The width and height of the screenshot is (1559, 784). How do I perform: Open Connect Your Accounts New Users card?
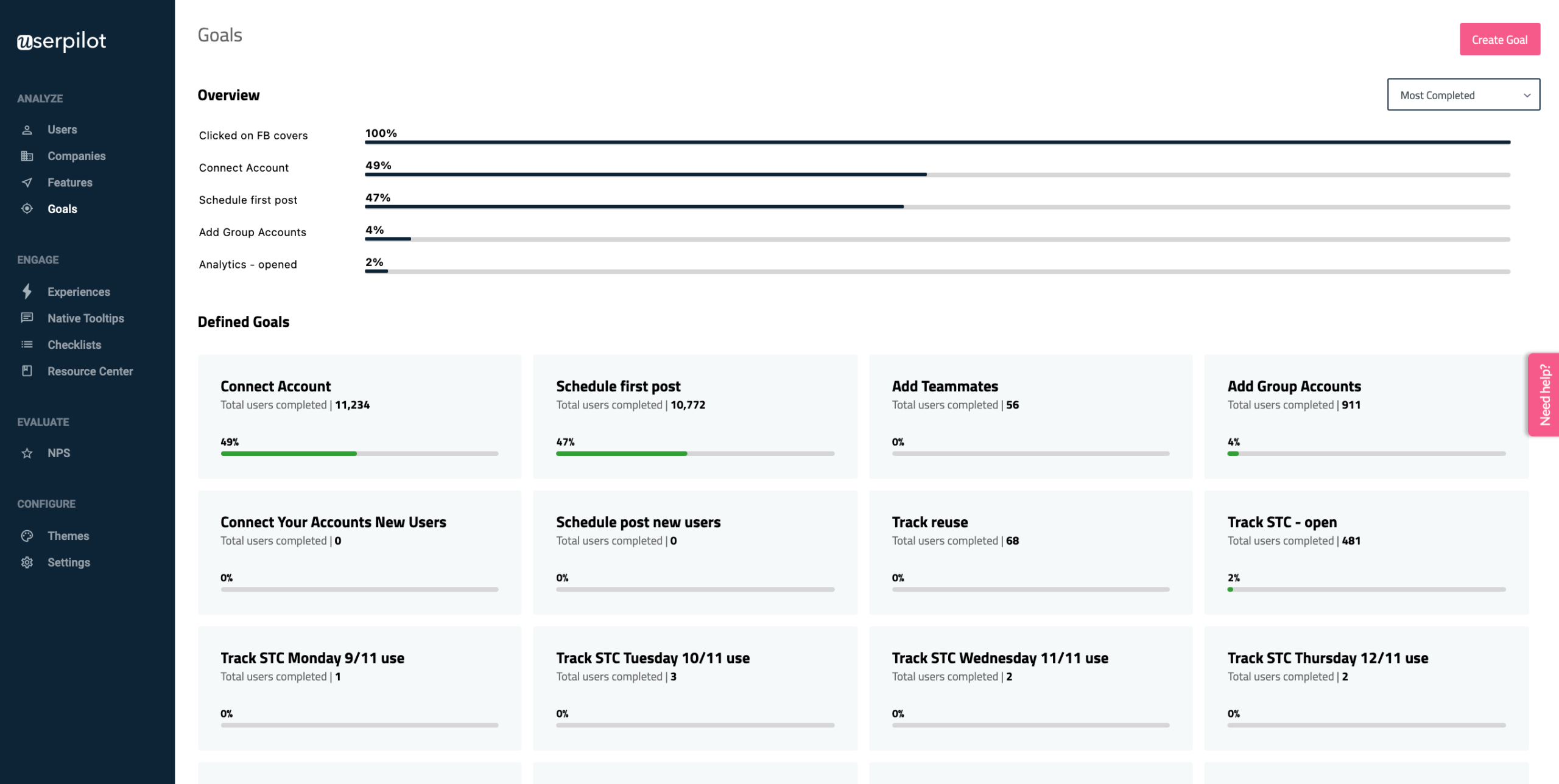tap(359, 552)
